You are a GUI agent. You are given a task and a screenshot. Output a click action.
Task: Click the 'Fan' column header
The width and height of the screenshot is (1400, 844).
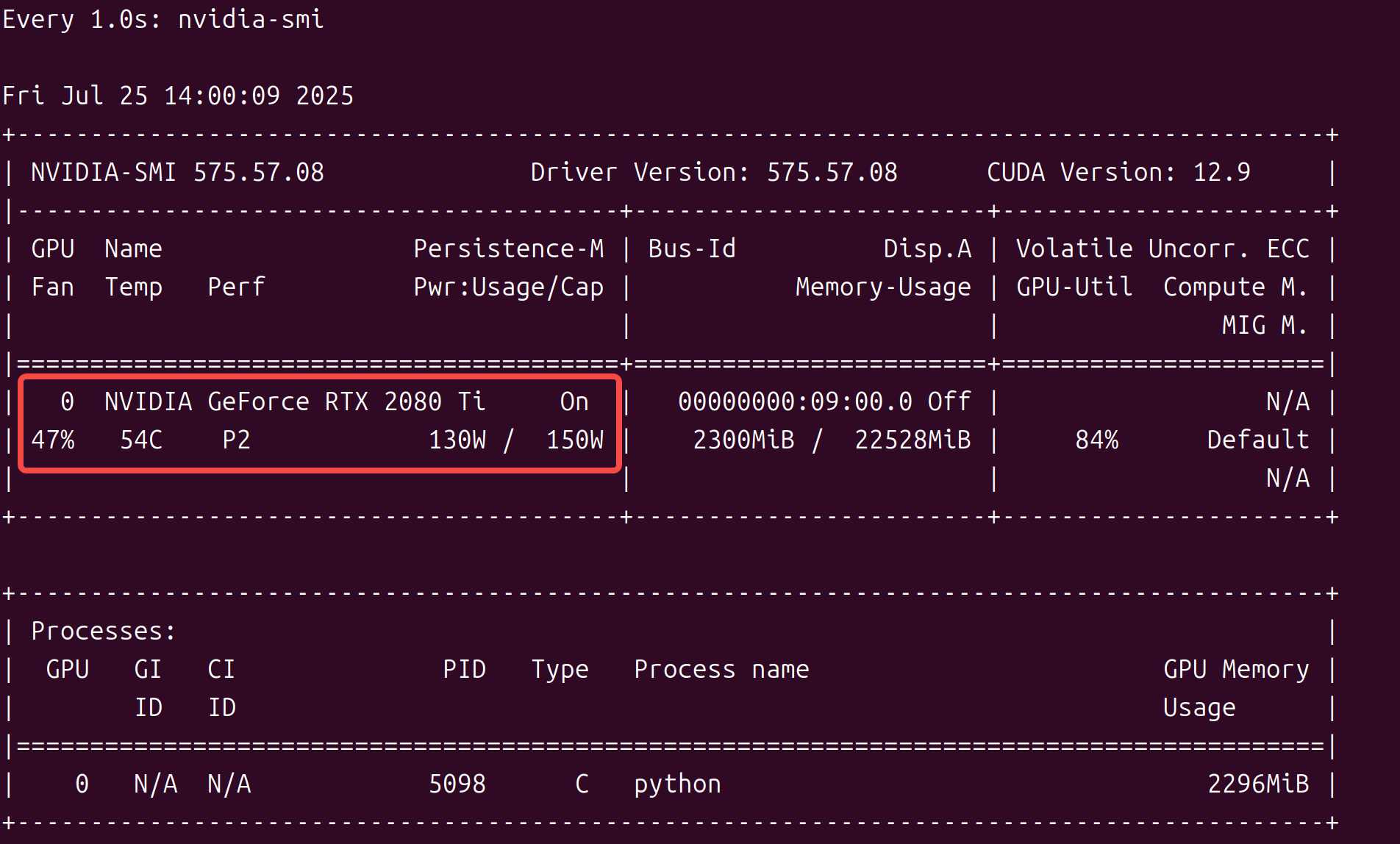[53, 287]
